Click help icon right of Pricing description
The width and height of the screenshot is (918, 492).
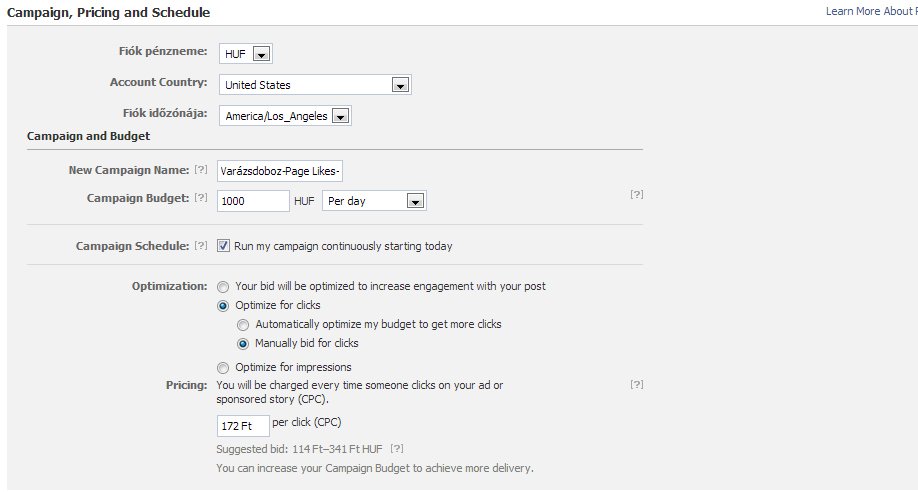[x=636, y=384]
